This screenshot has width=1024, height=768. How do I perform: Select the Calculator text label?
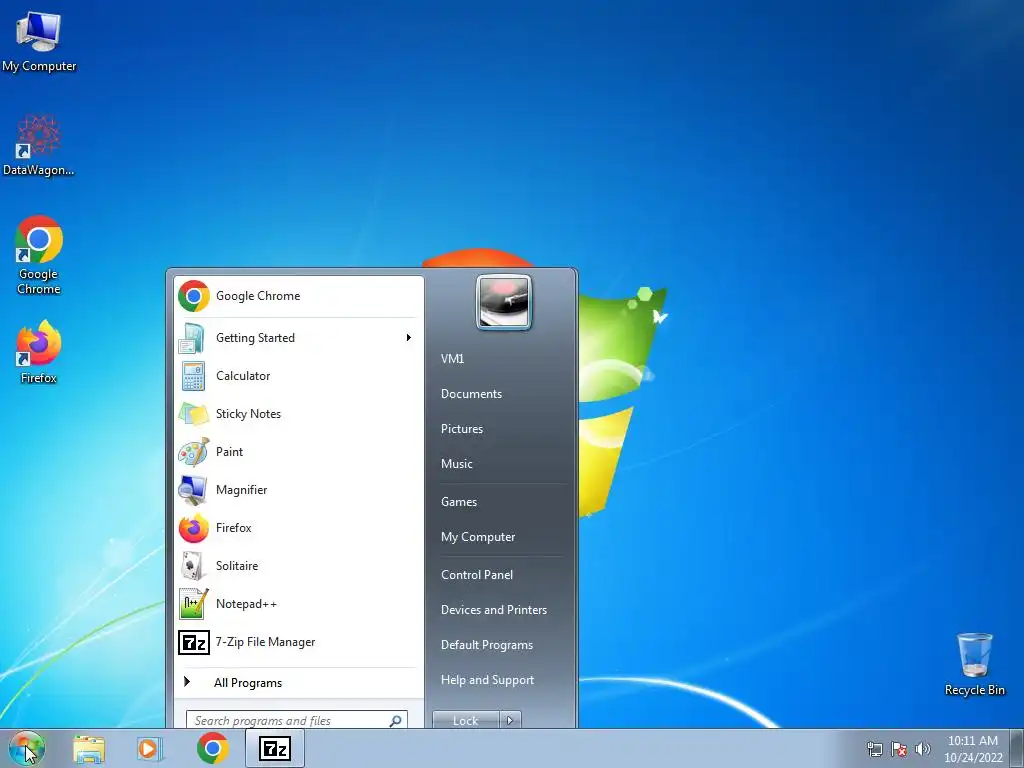pyautogui.click(x=243, y=376)
